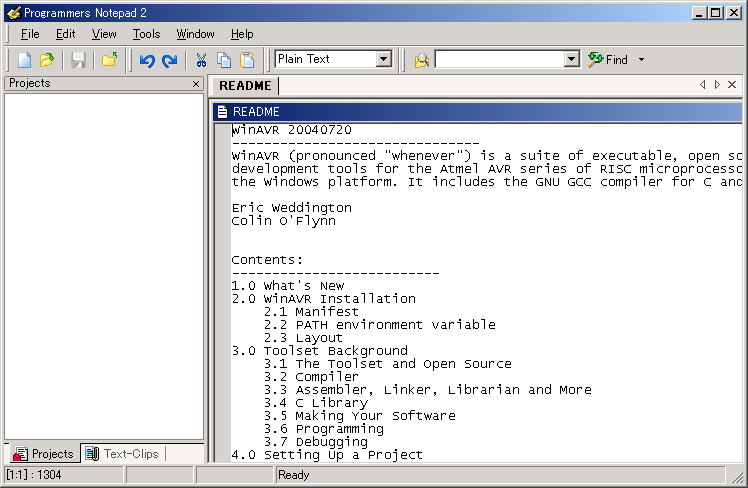The height and width of the screenshot is (488, 748).
Task: Switch to the Text-Clips tab
Action: (x=123, y=454)
